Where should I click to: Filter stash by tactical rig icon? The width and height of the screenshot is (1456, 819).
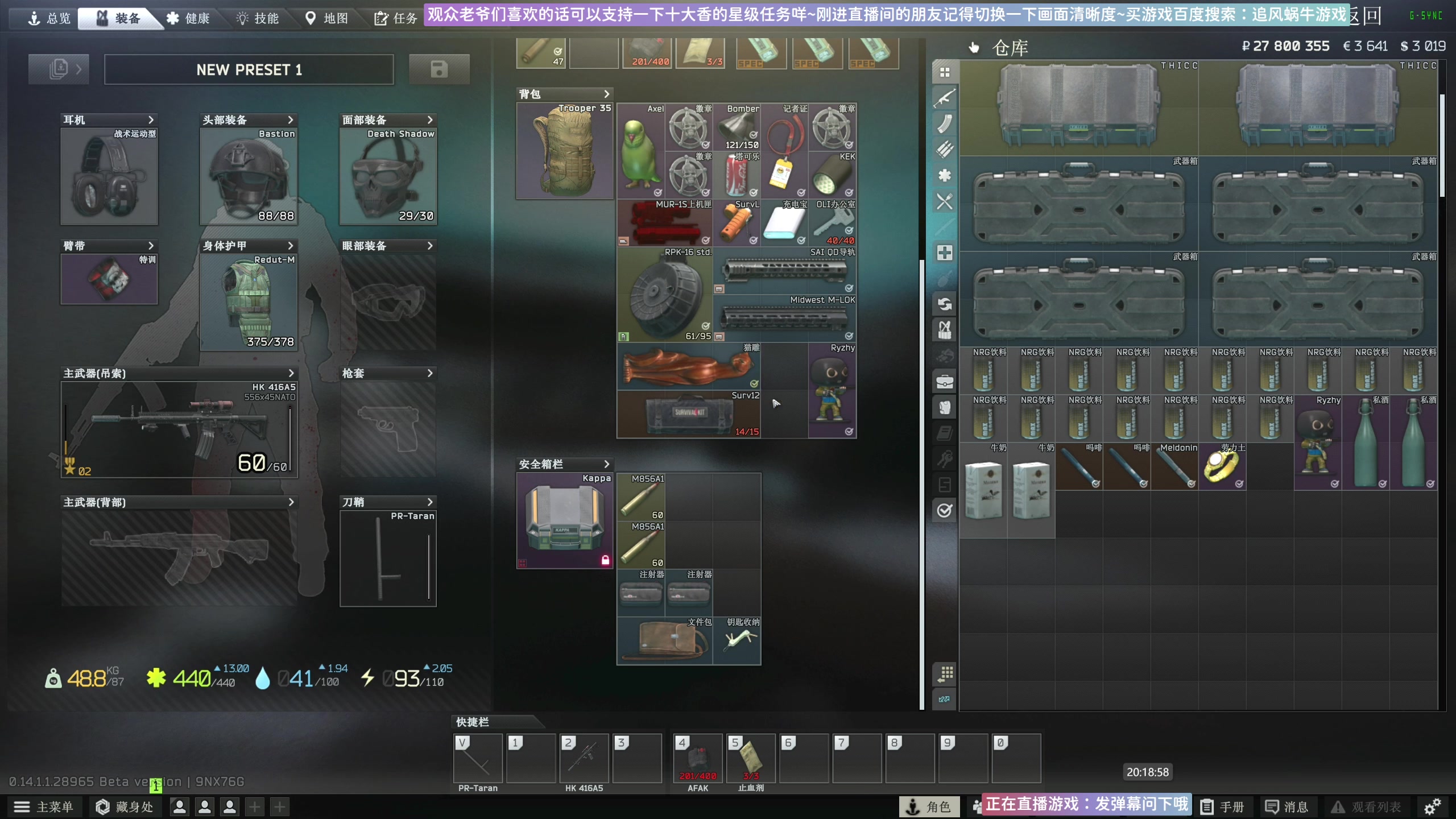click(945, 330)
